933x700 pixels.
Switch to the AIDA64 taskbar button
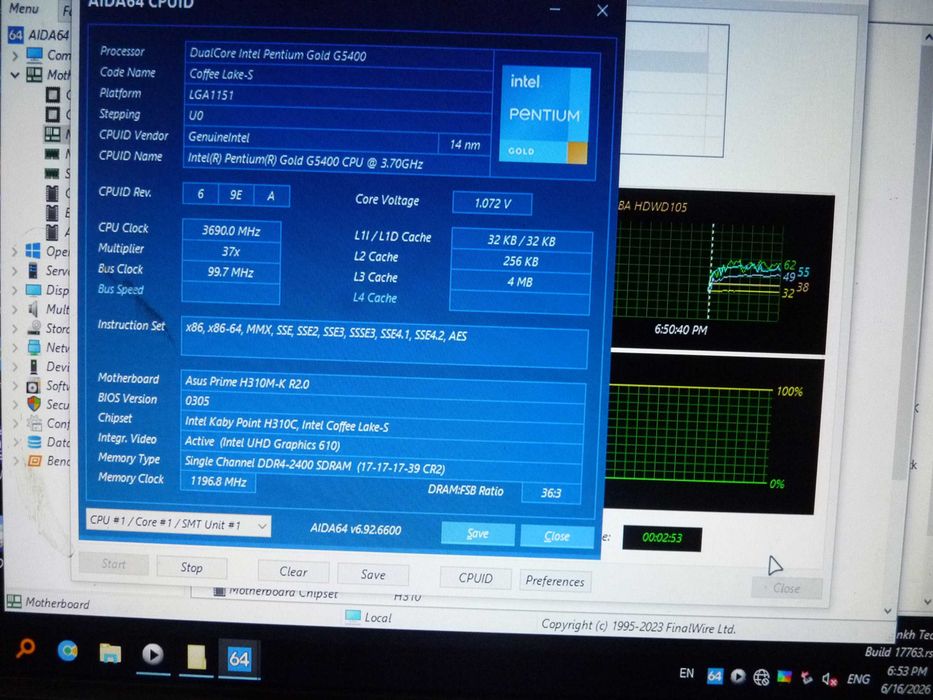239,659
